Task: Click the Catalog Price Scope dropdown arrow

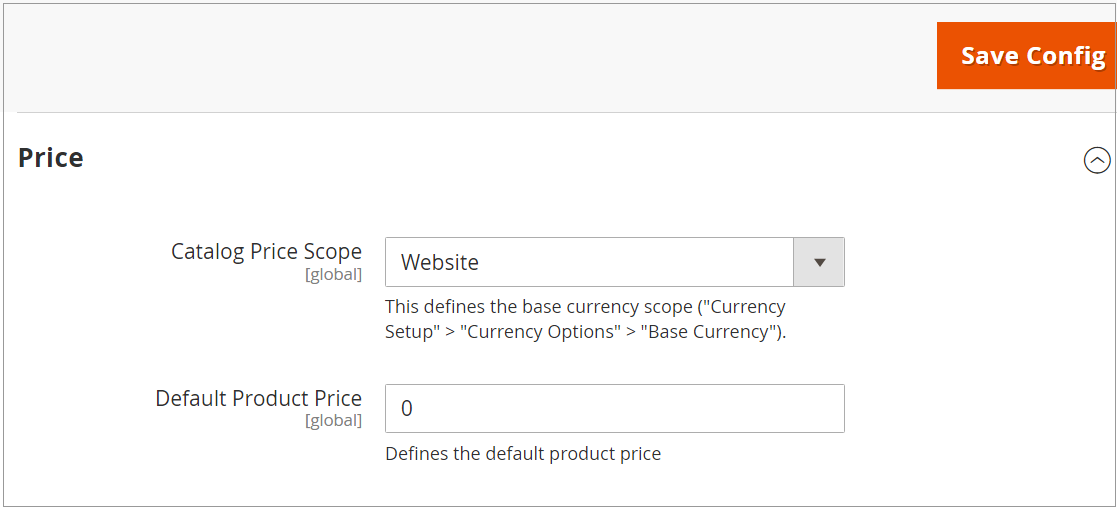Action: (x=819, y=262)
